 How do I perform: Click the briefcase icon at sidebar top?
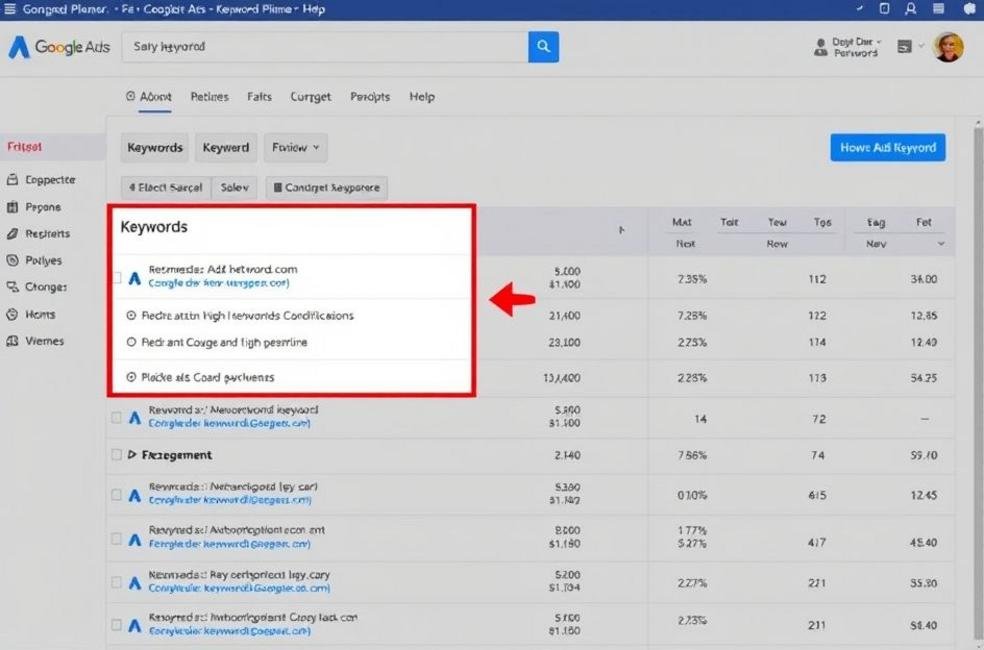point(14,179)
